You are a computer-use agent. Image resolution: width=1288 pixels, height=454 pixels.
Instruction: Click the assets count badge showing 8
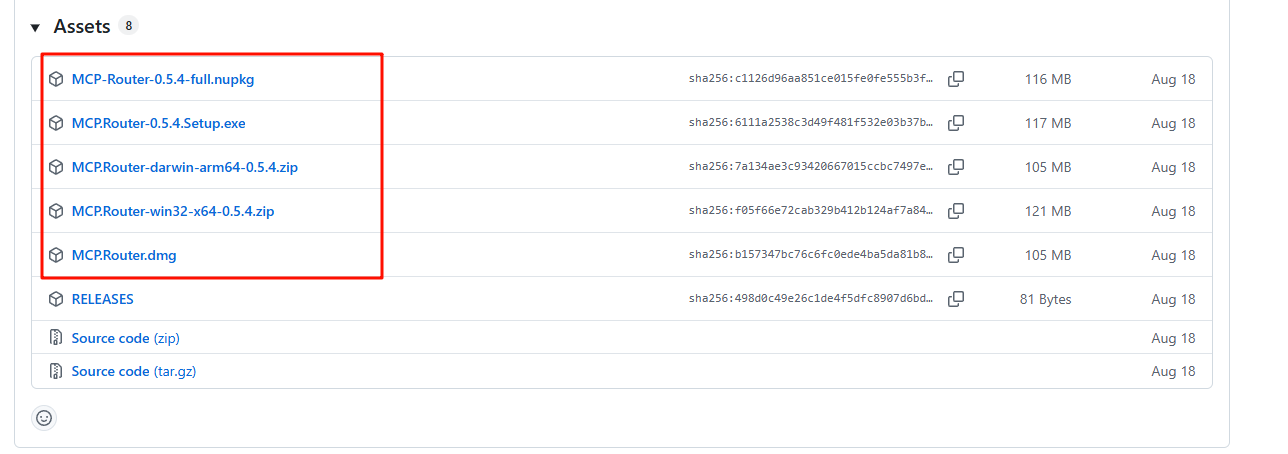128,26
